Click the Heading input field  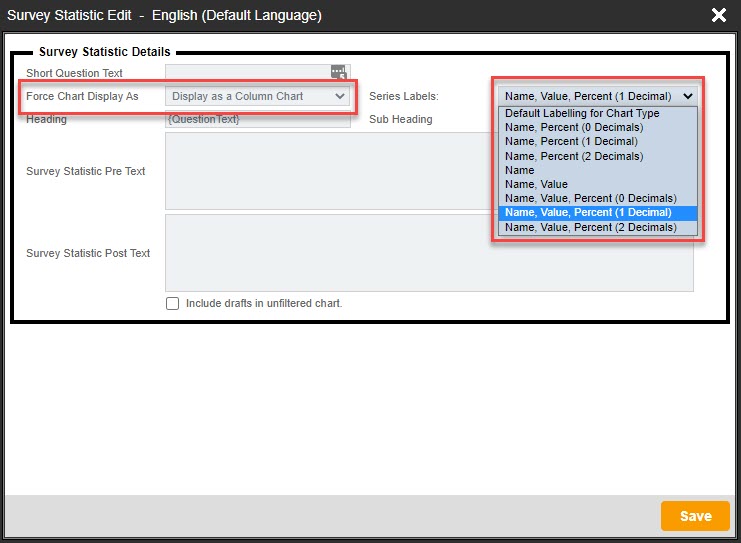(258, 119)
